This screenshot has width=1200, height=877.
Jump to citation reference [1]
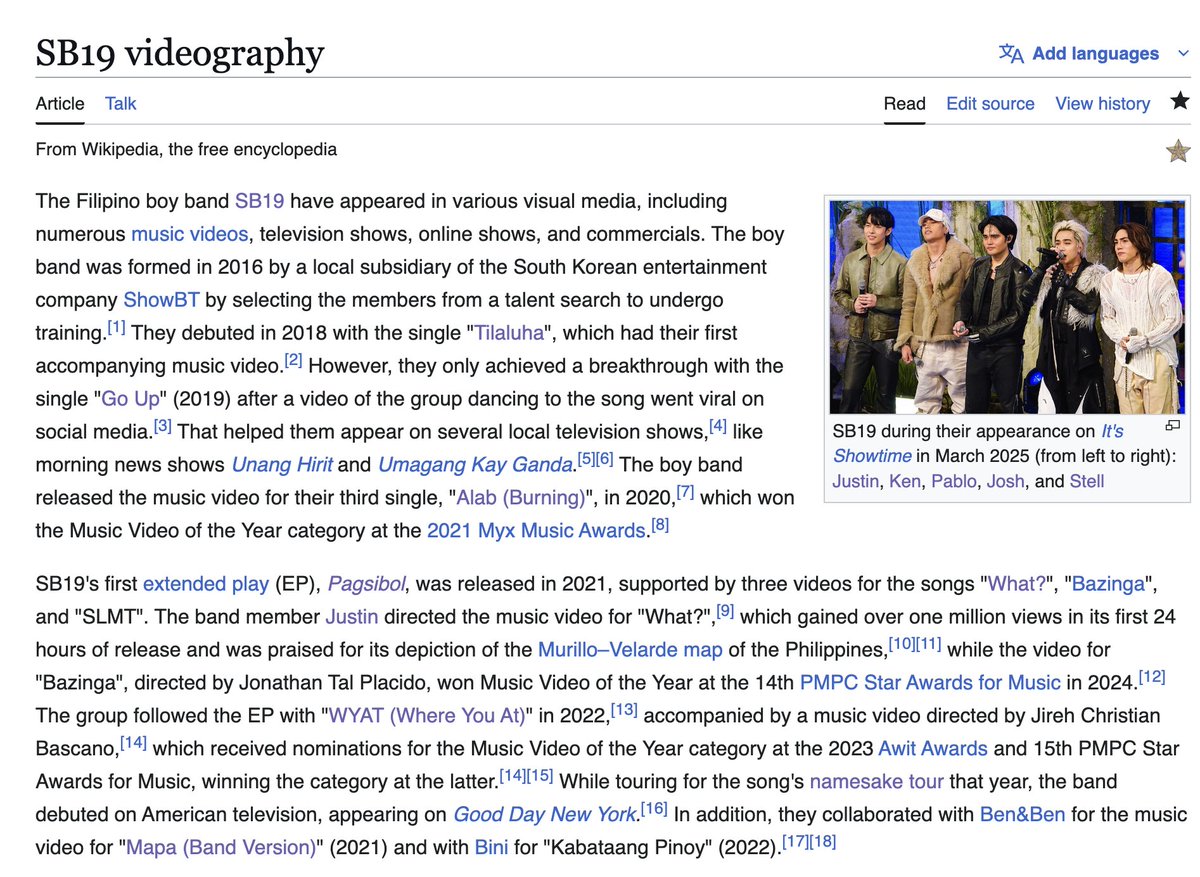[x=116, y=327]
